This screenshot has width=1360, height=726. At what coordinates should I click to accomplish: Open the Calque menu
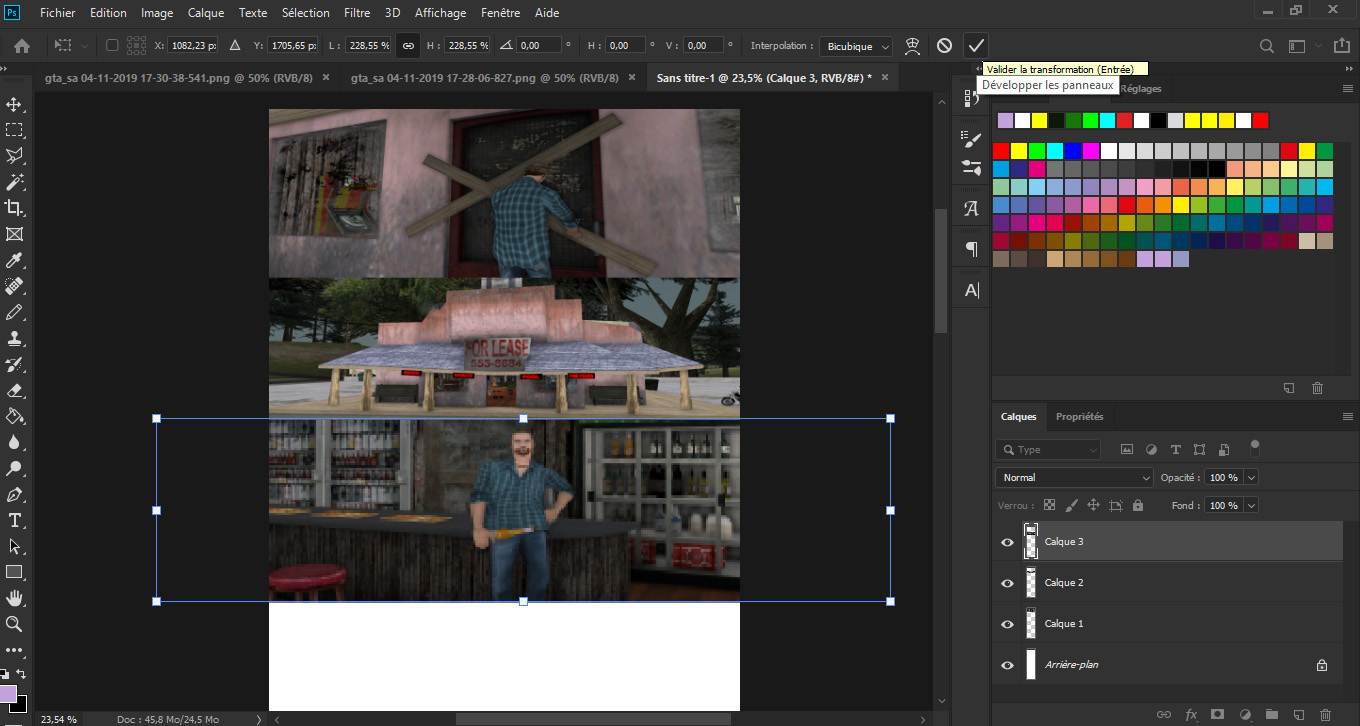(206, 13)
